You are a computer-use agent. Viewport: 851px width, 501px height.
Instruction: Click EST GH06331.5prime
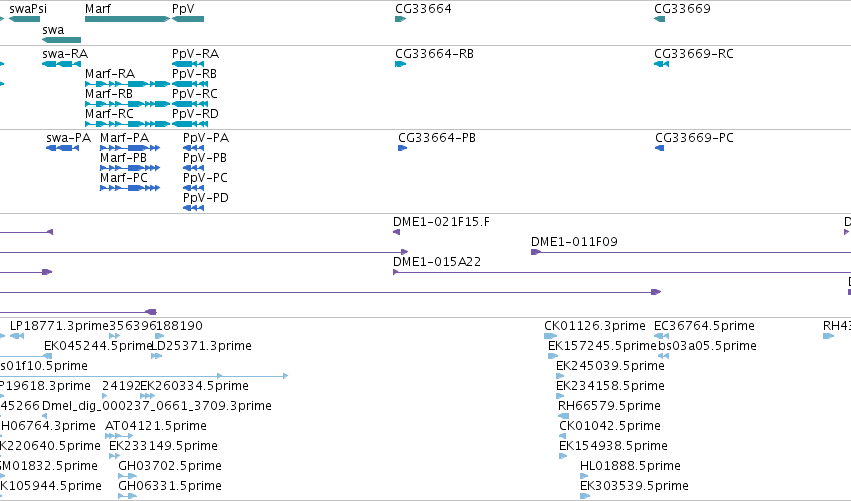point(128,497)
